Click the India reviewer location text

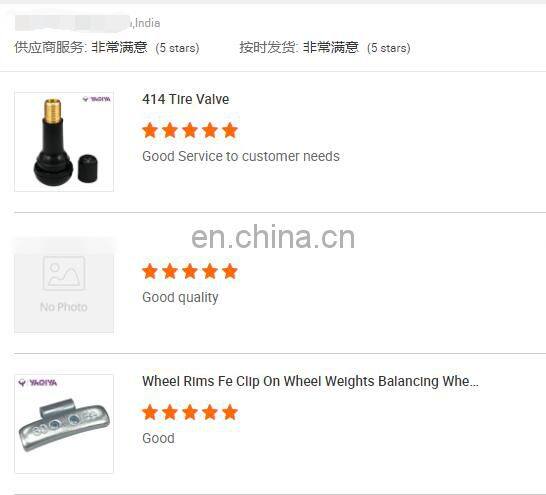(x=147, y=23)
